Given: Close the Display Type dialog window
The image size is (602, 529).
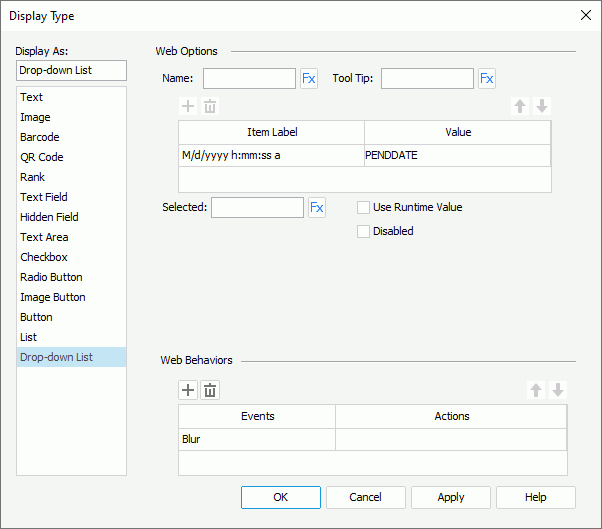Looking at the screenshot, I should (x=586, y=15).
